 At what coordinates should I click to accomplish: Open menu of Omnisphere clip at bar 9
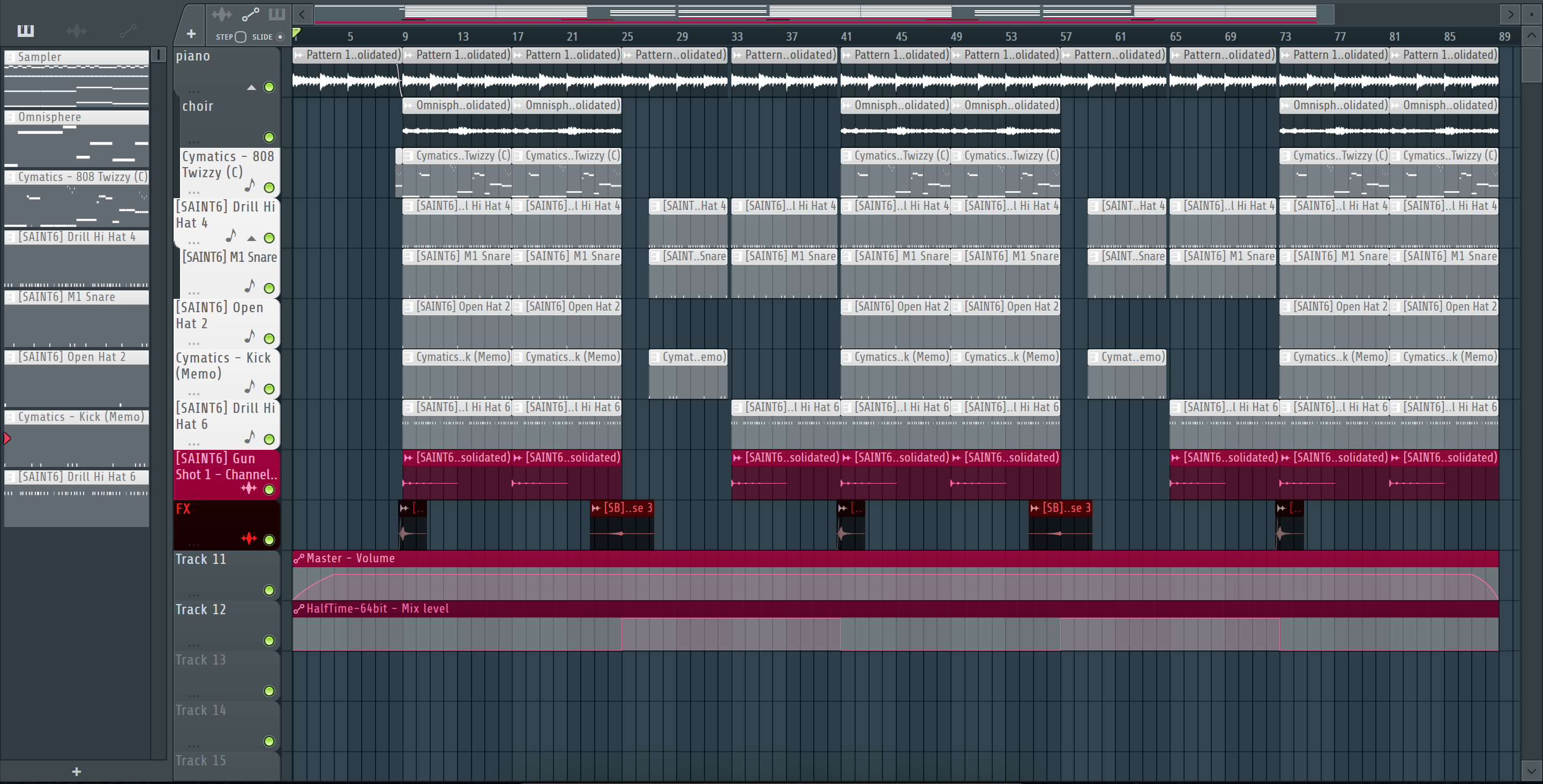coord(408,105)
